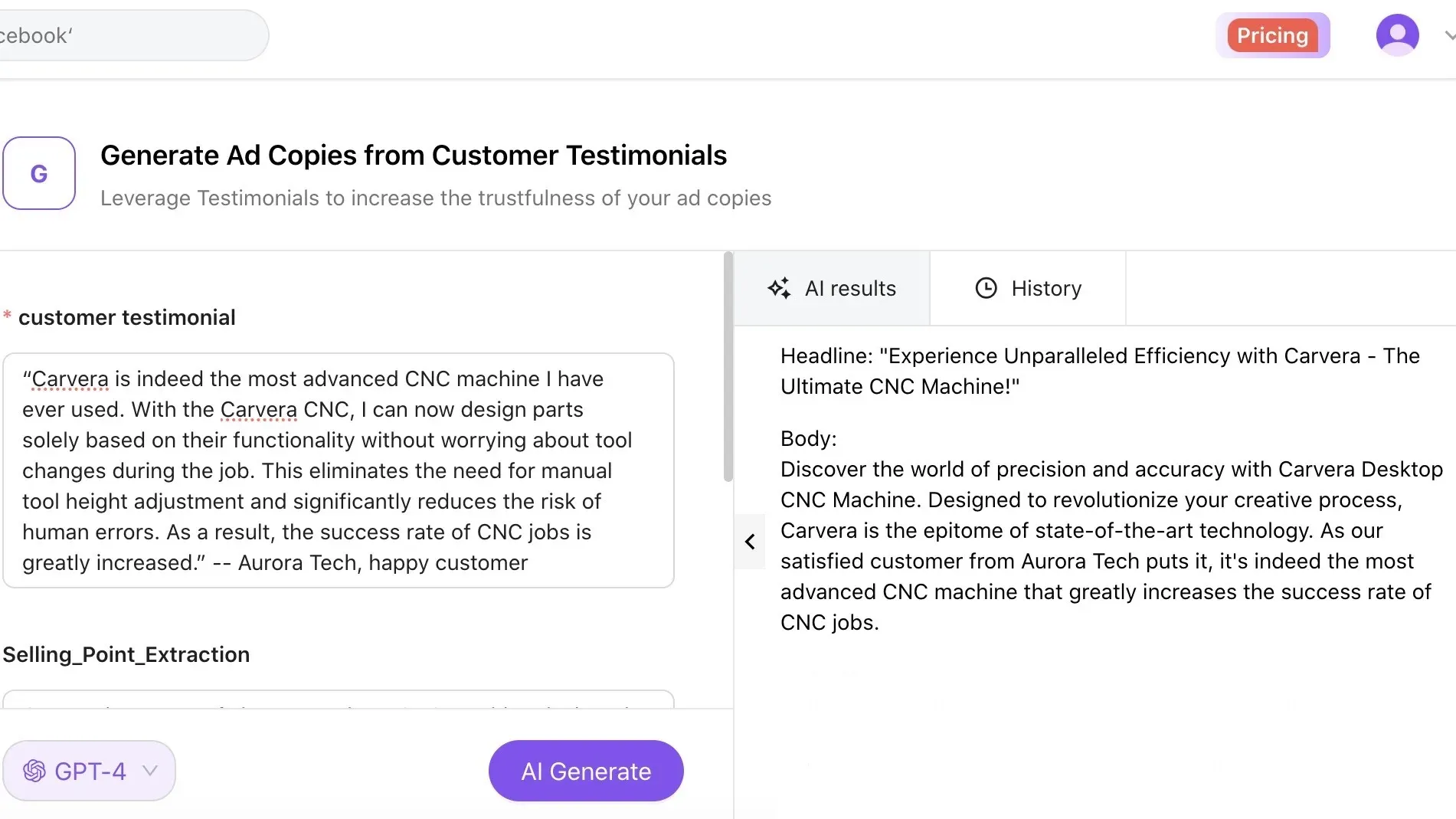Open the Pricing page

coord(1272,34)
